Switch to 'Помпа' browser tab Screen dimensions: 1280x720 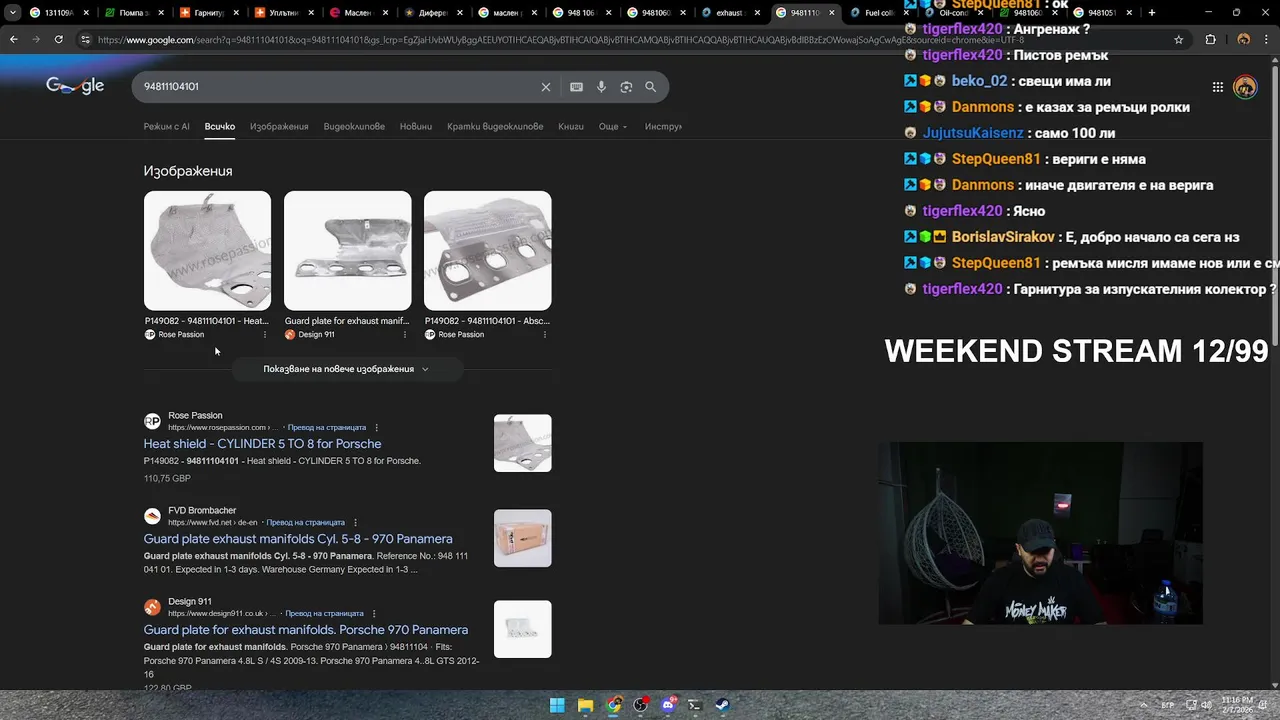click(x=132, y=13)
